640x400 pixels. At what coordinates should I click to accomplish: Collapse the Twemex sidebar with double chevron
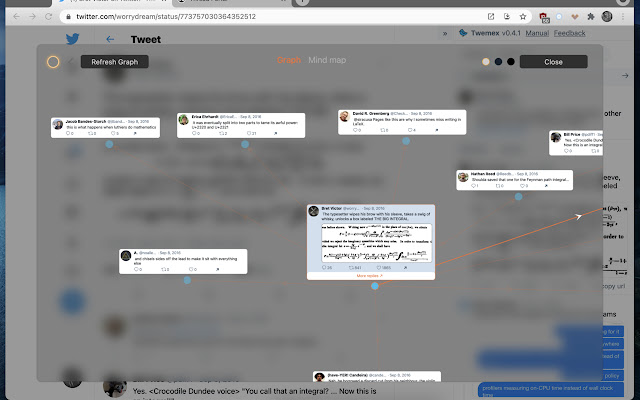[x=445, y=33]
